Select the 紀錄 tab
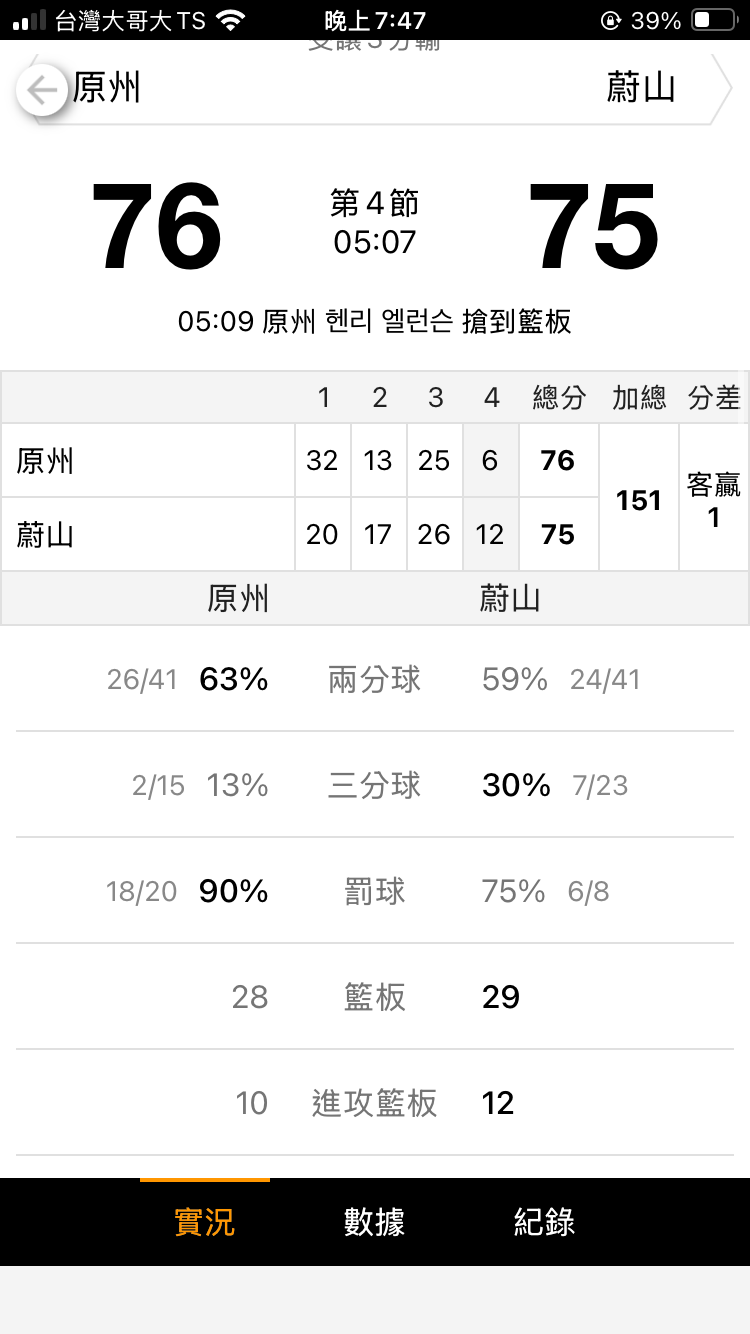 click(544, 1221)
